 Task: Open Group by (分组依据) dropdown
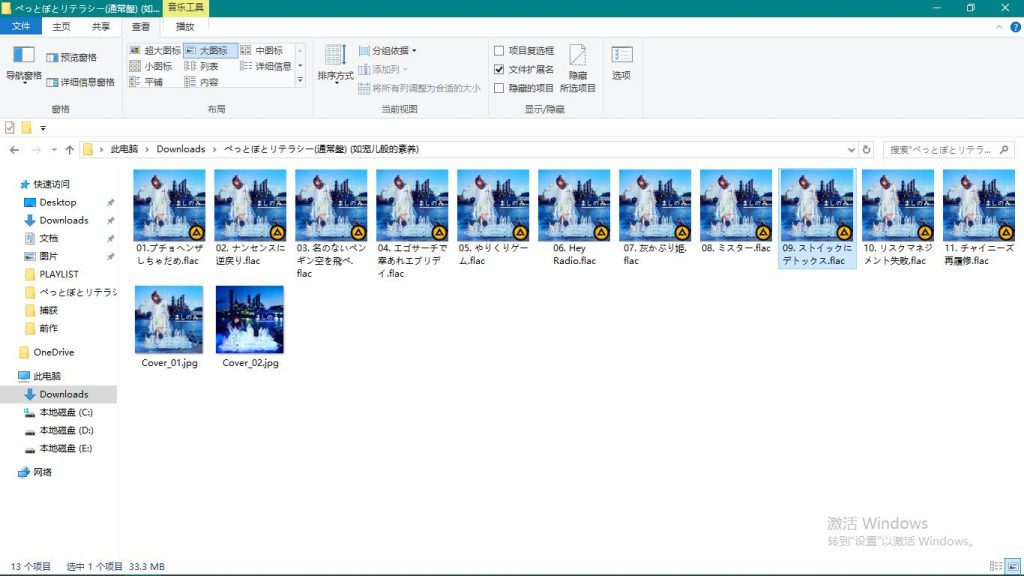(x=387, y=50)
